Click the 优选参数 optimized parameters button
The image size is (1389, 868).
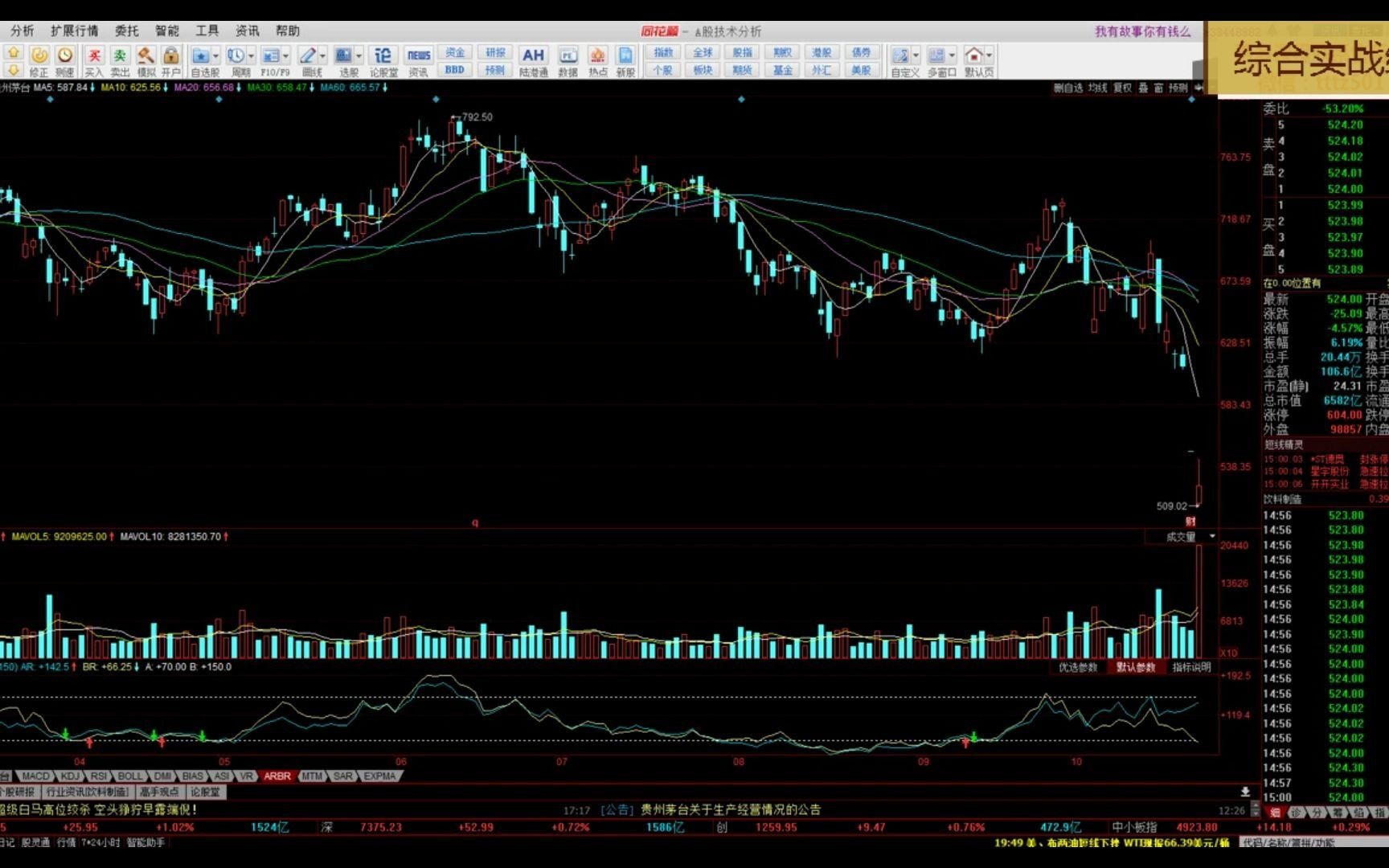pos(1077,668)
